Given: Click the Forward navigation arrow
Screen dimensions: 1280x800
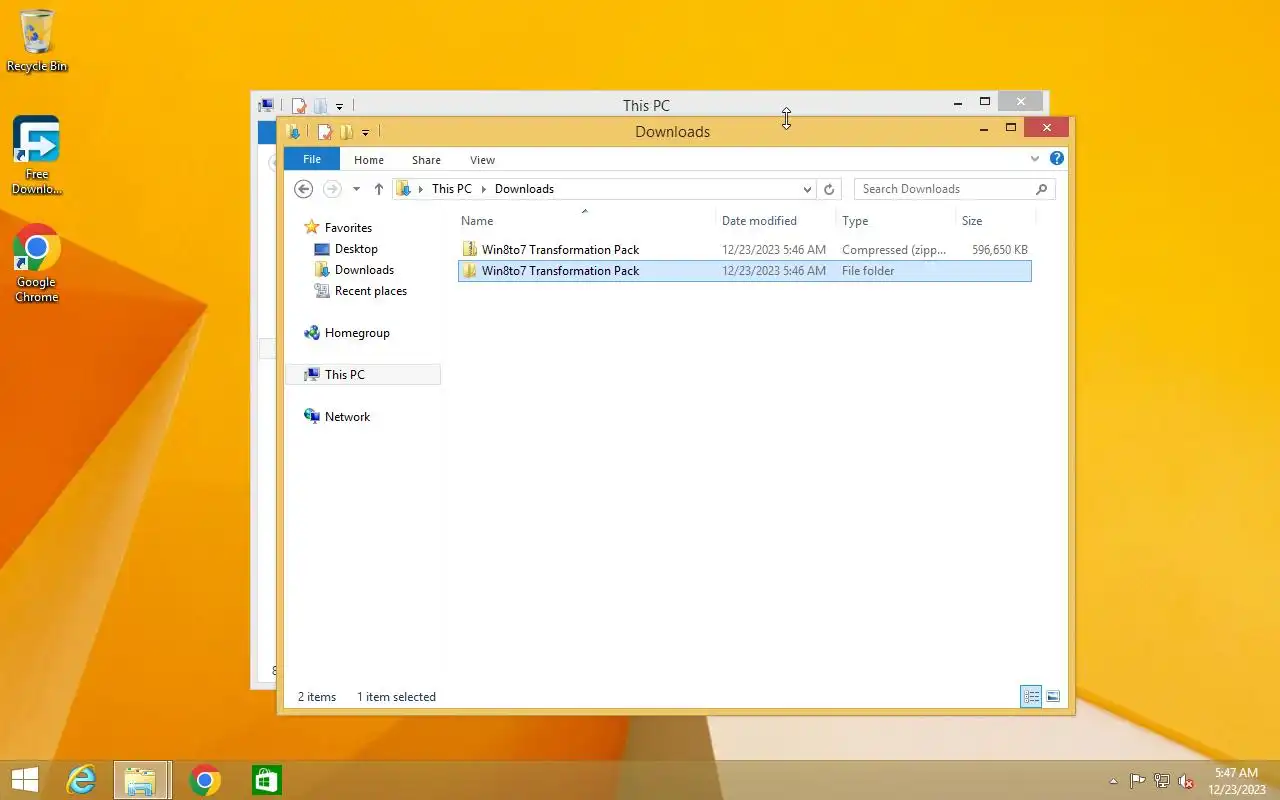Looking at the screenshot, I should pos(332,189).
